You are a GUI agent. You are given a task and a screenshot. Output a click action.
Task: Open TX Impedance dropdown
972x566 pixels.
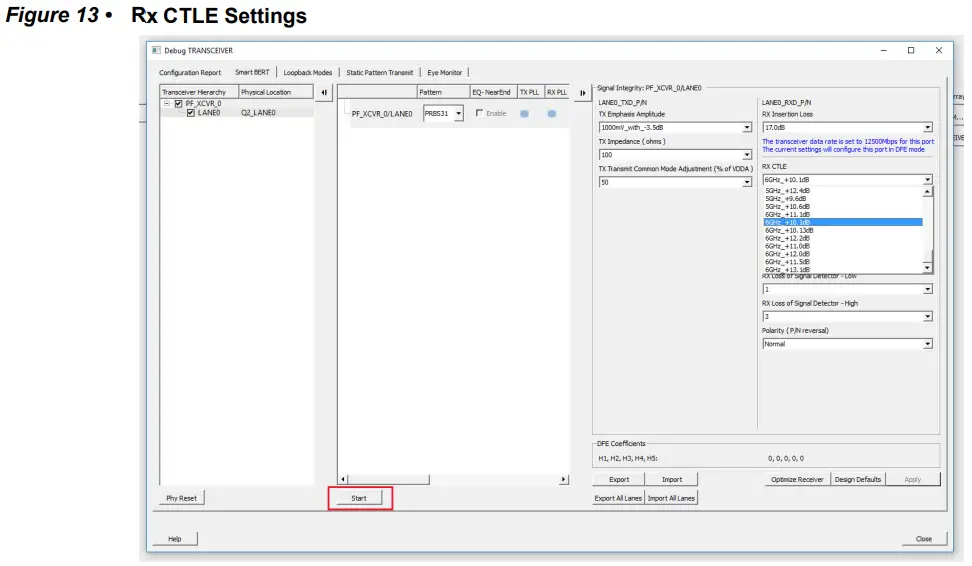click(746, 154)
